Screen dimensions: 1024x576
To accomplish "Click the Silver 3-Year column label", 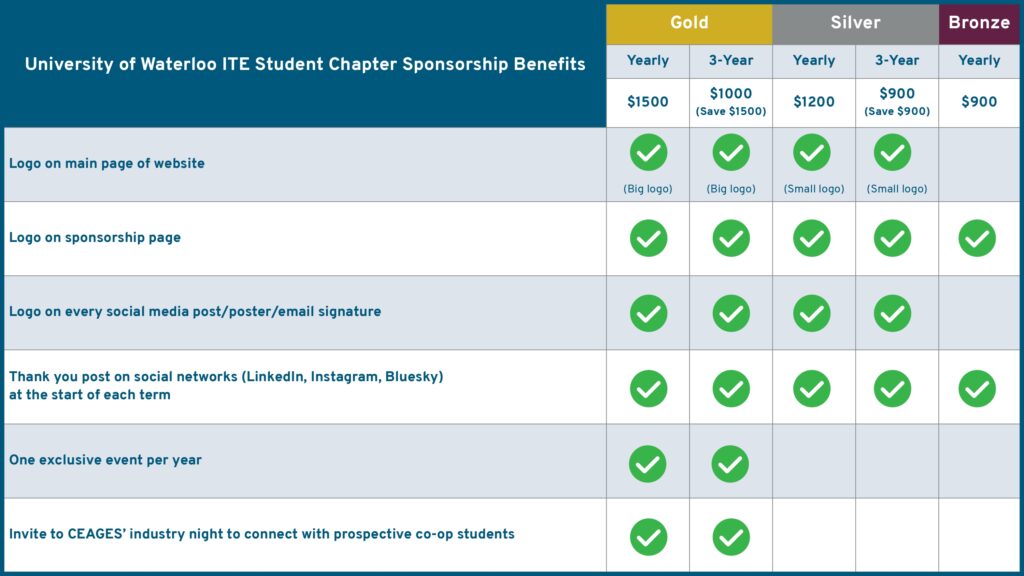I will tap(897, 60).
